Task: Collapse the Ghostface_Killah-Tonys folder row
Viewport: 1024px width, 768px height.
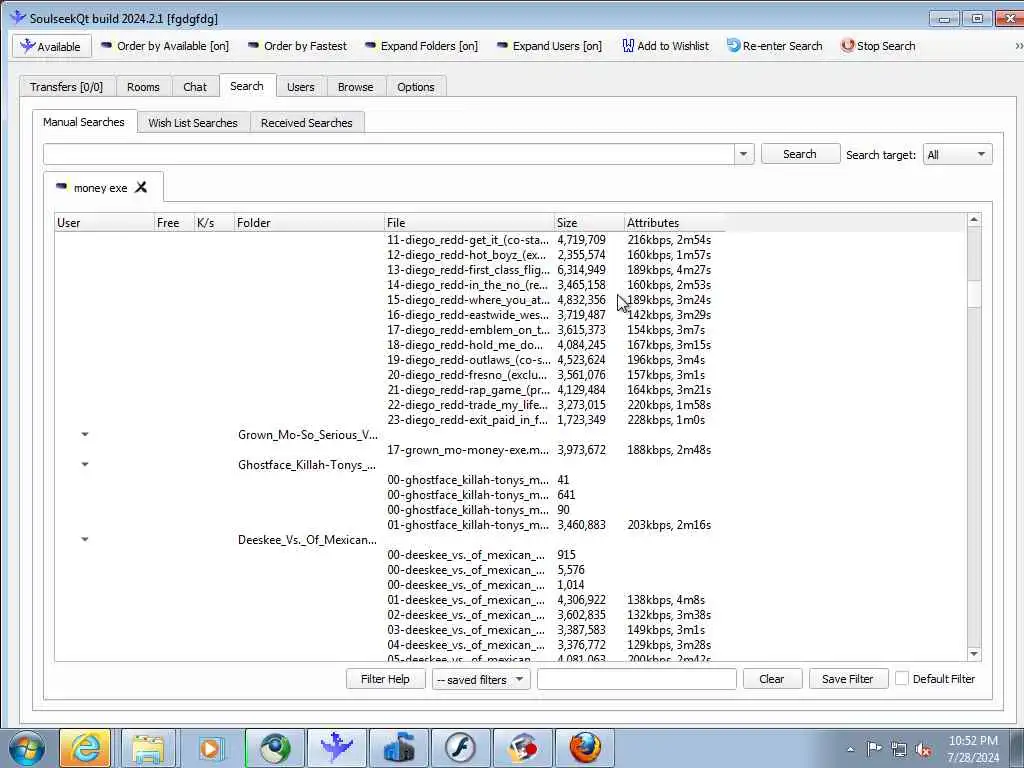Action: [x=85, y=464]
